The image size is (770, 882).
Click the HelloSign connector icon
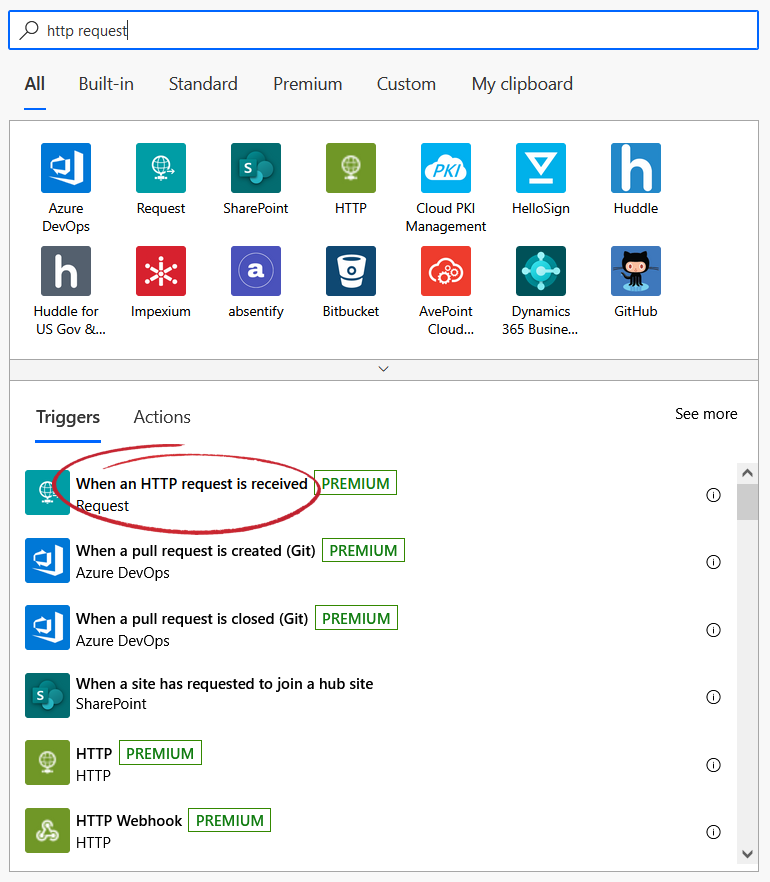(541, 168)
